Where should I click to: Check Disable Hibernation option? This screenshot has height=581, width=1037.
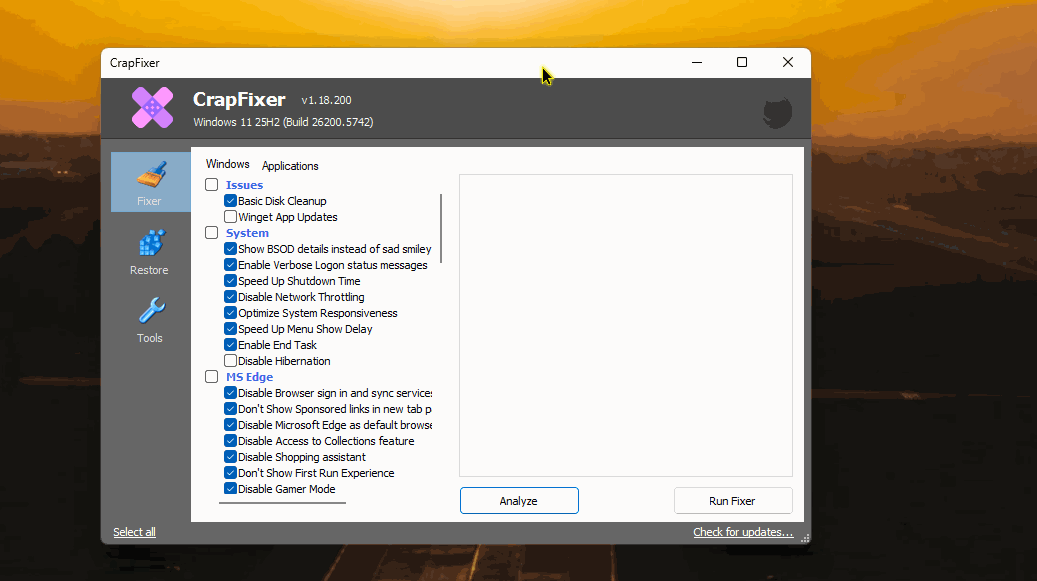(230, 361)
